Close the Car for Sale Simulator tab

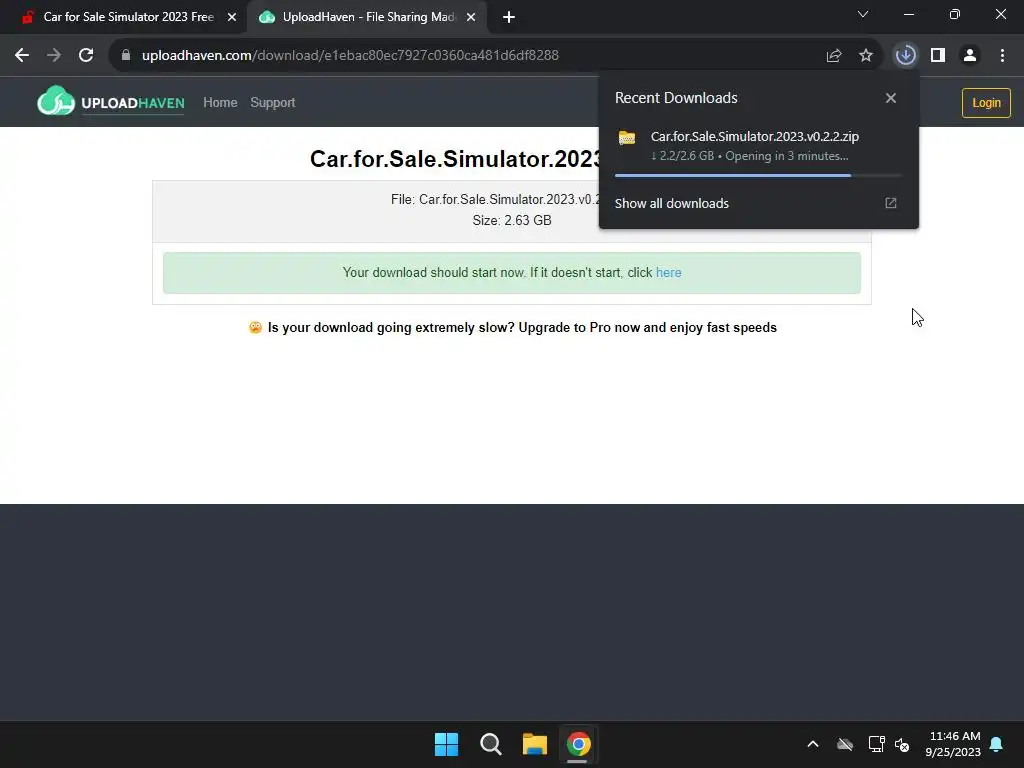coord(232,18)
